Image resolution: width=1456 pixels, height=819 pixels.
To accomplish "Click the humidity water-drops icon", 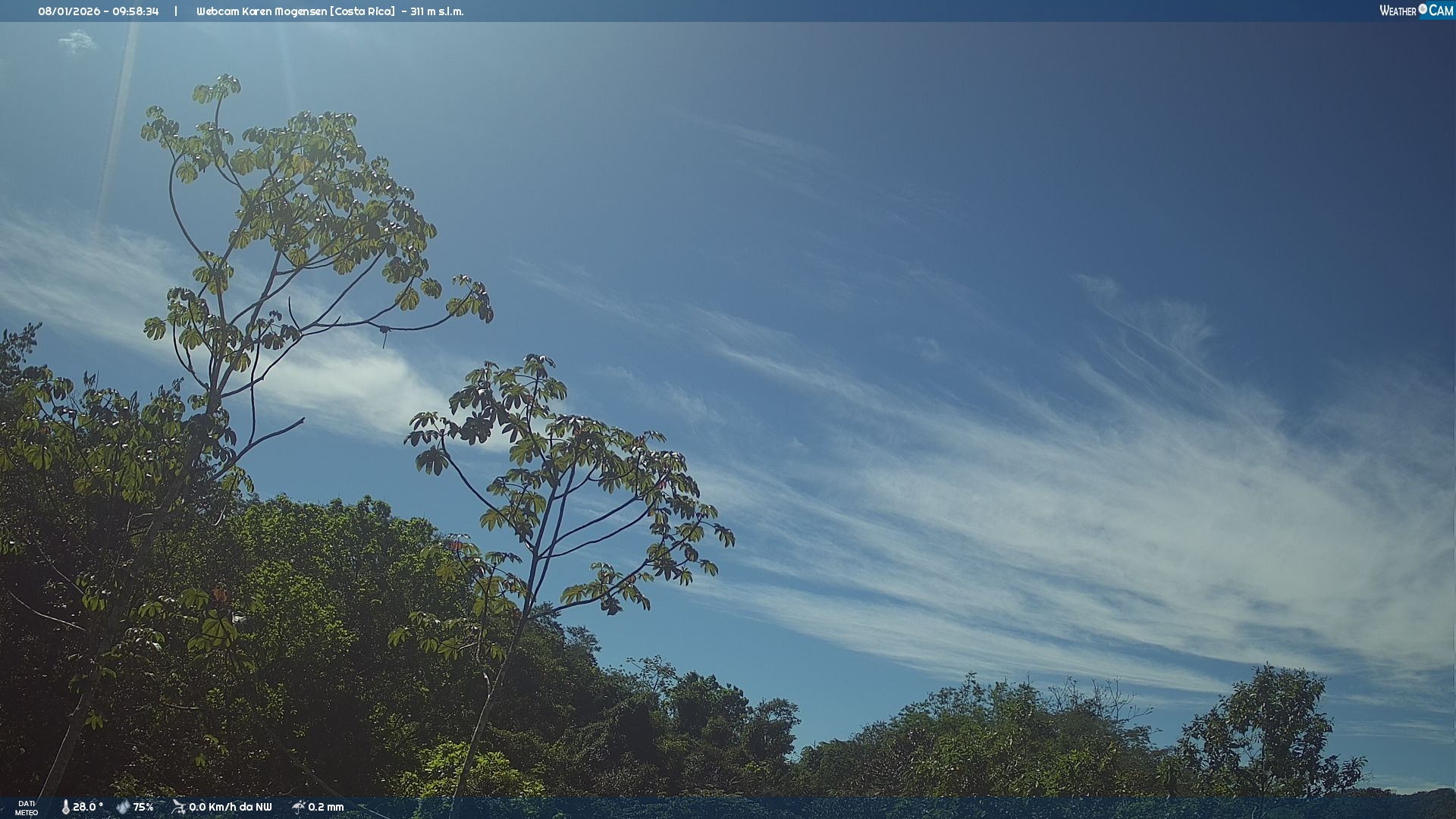I will tap(123, 807).
